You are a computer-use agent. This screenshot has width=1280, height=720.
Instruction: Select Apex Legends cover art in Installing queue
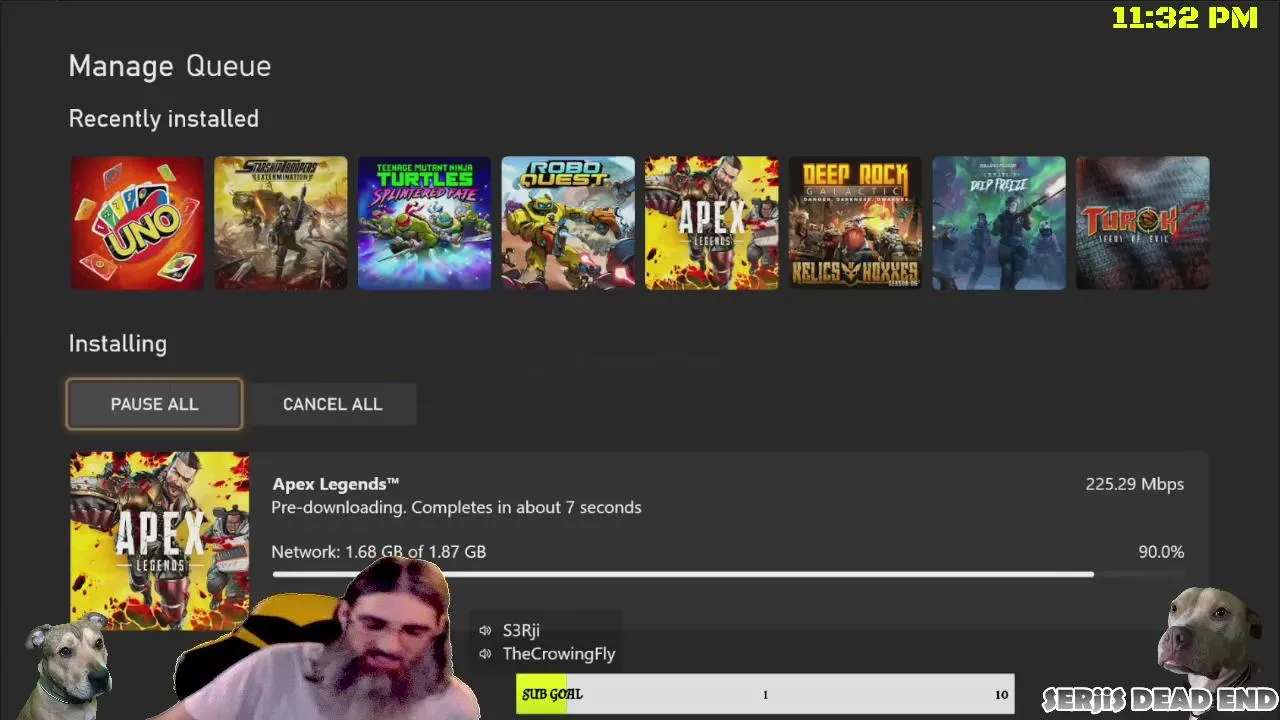click(160, 541)
